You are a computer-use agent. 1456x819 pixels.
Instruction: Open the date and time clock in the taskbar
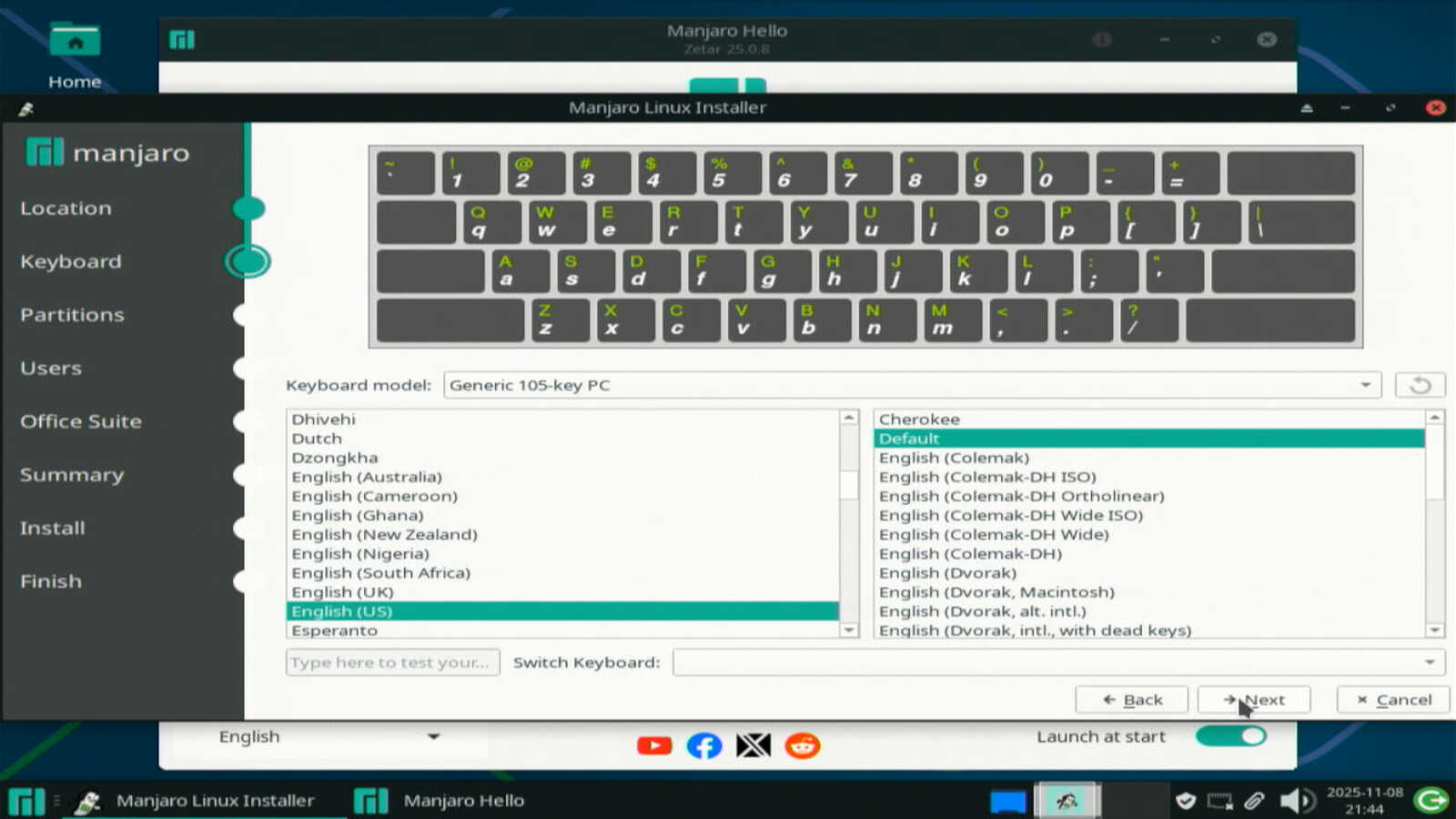[x=1365, y=801]
